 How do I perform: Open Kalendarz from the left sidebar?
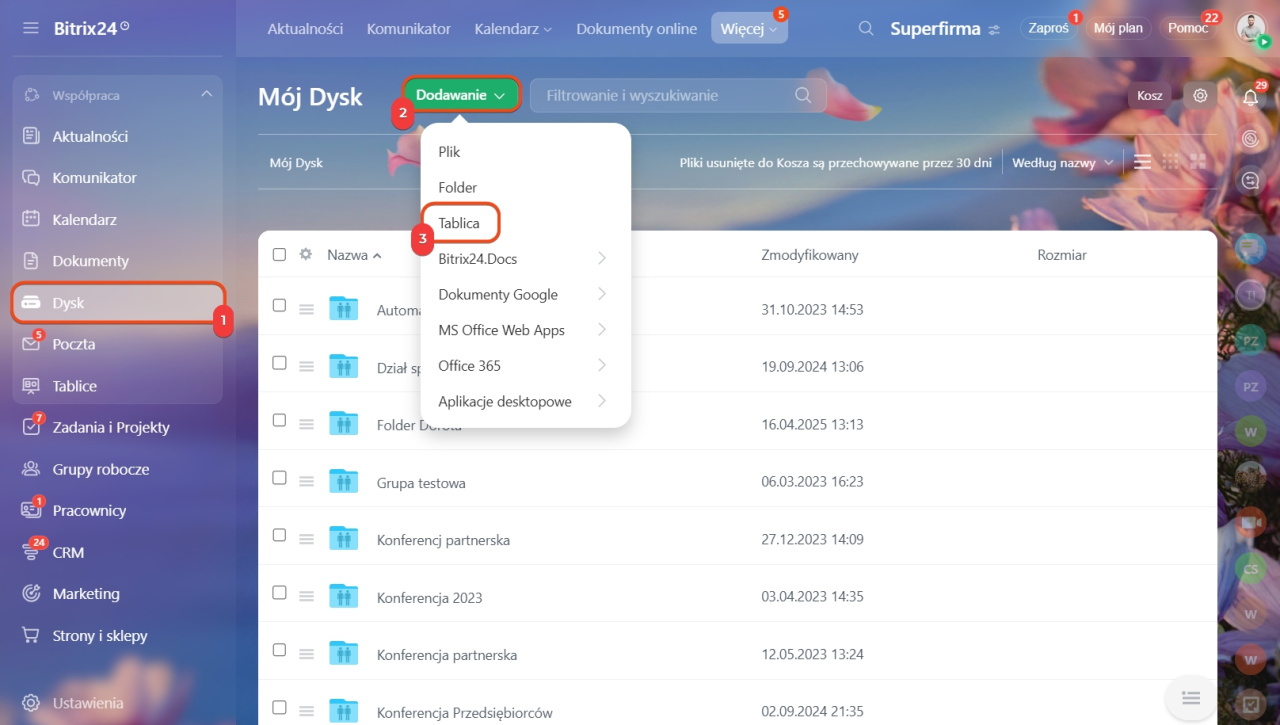[118, 219]
